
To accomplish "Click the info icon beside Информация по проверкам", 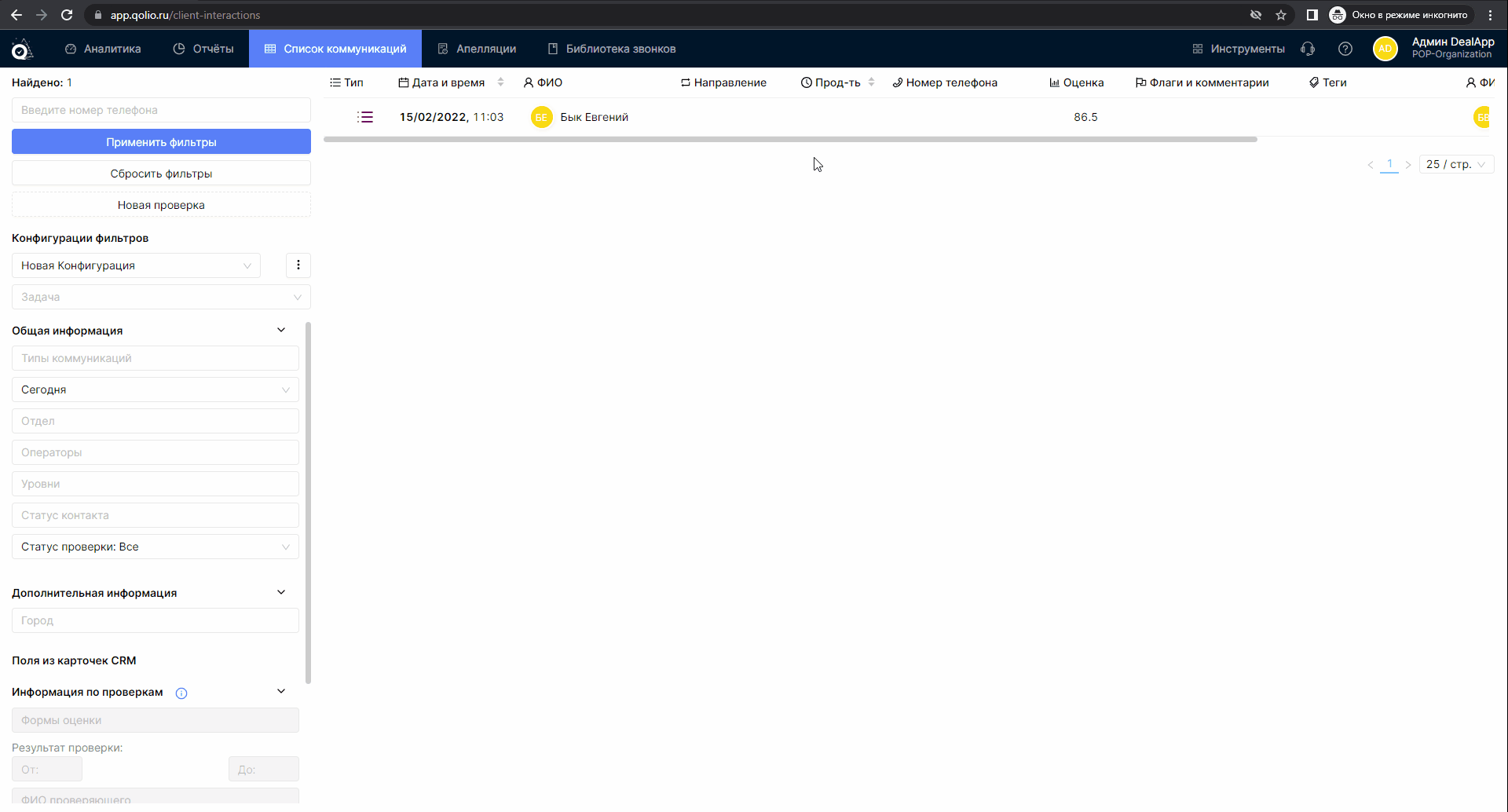I will click(181, 693).
